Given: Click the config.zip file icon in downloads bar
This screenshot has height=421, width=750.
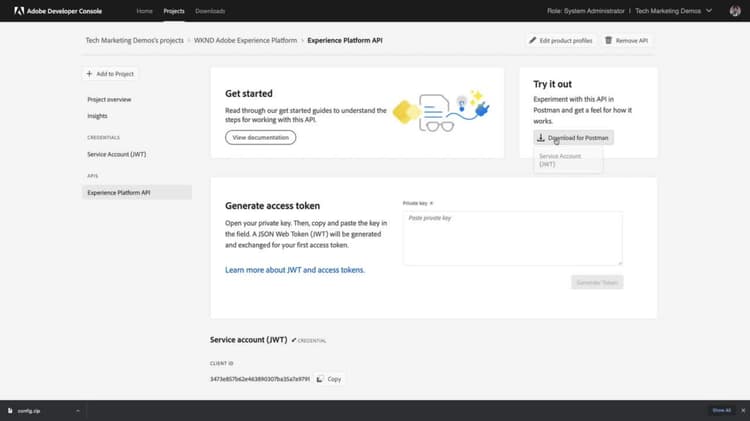Looking at the screenshot, I should point(10,410).
